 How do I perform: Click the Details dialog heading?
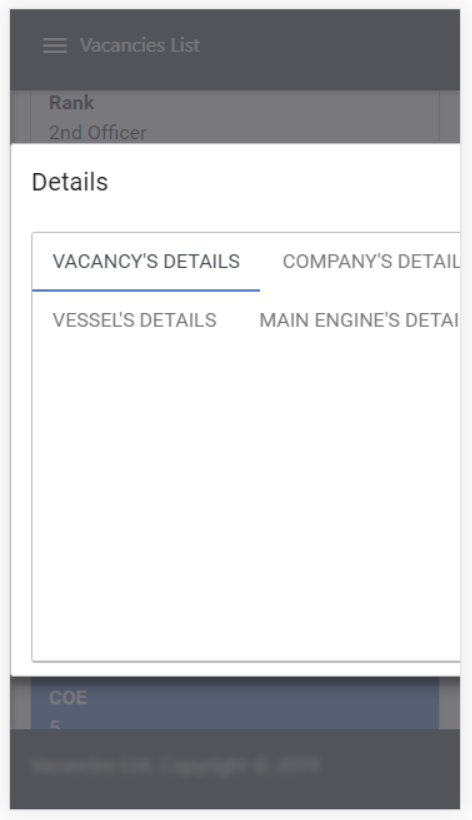click(x=70, y=183)
